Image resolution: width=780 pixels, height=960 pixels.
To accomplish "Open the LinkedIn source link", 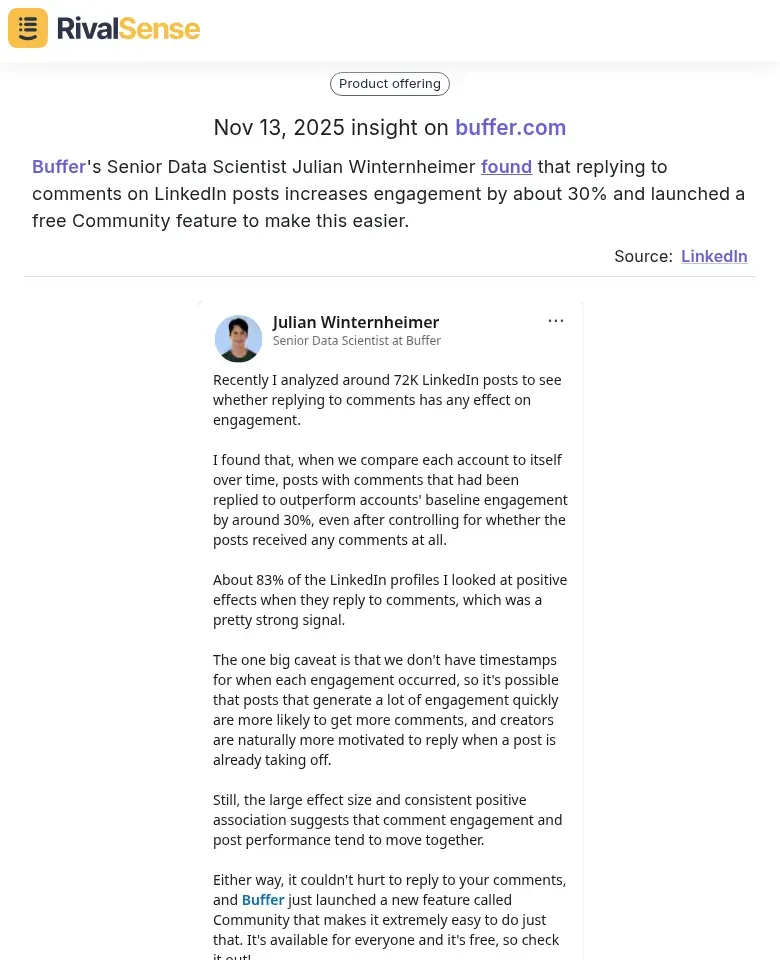I will (714, 256).
